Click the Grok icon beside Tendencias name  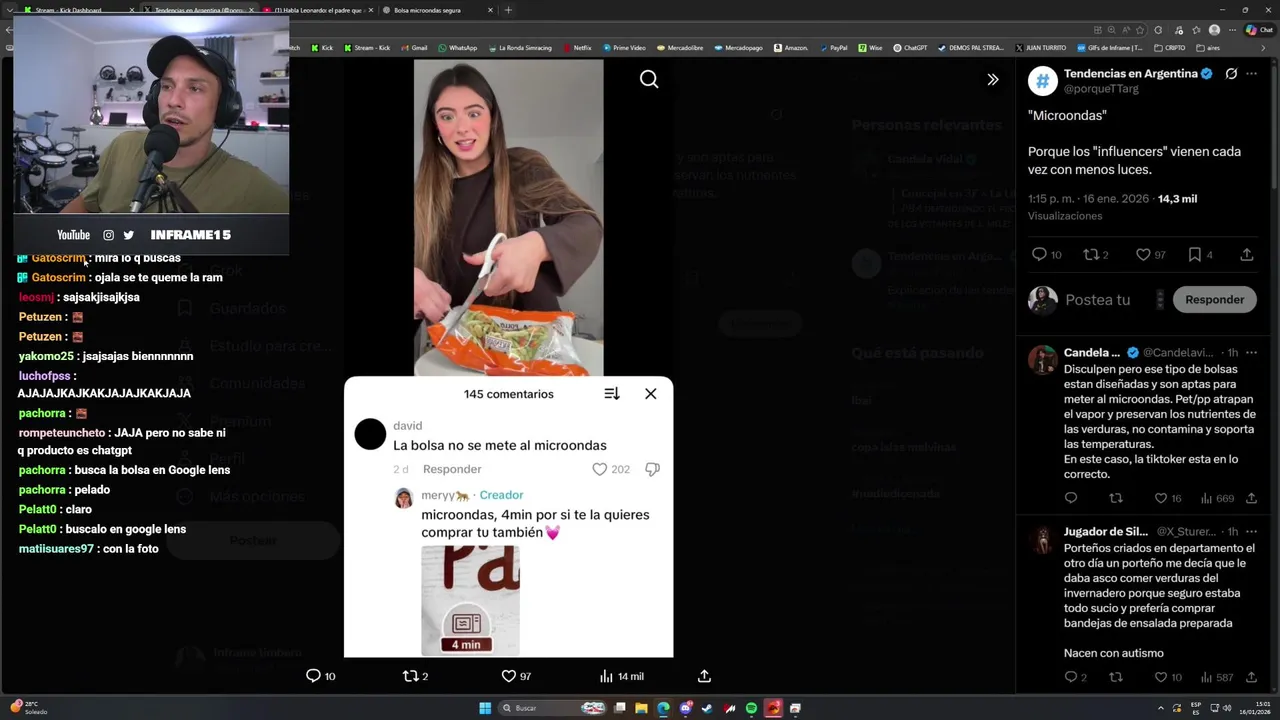coord(1231,74)
